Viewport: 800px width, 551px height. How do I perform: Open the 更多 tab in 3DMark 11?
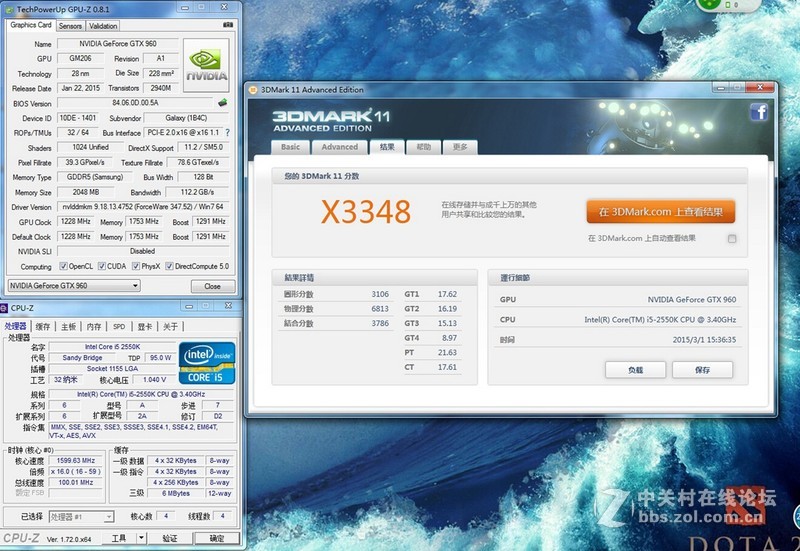coord(460,147)
